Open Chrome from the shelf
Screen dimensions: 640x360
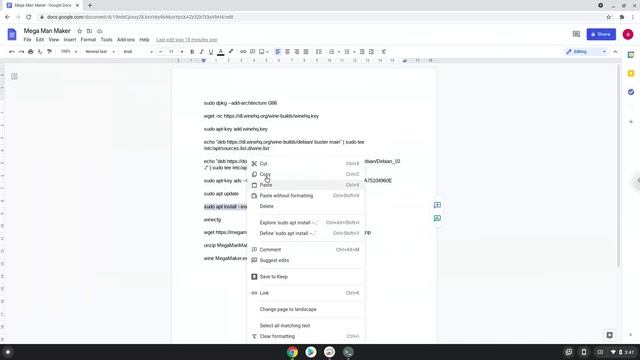click(x=292, y=352)
